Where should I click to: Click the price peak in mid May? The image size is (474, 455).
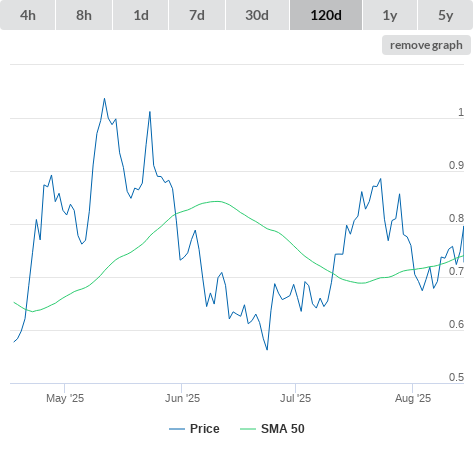[104, 98]
